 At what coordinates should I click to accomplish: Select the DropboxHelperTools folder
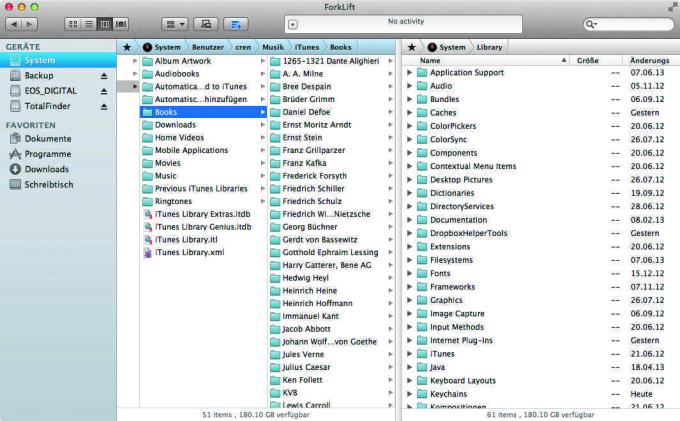coord(462,233)
